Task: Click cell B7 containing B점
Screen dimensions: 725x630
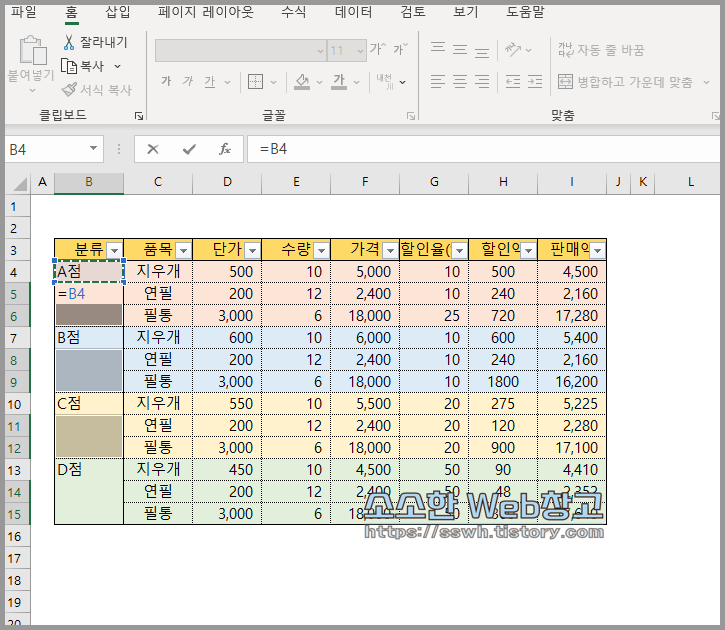Action: 89,338
